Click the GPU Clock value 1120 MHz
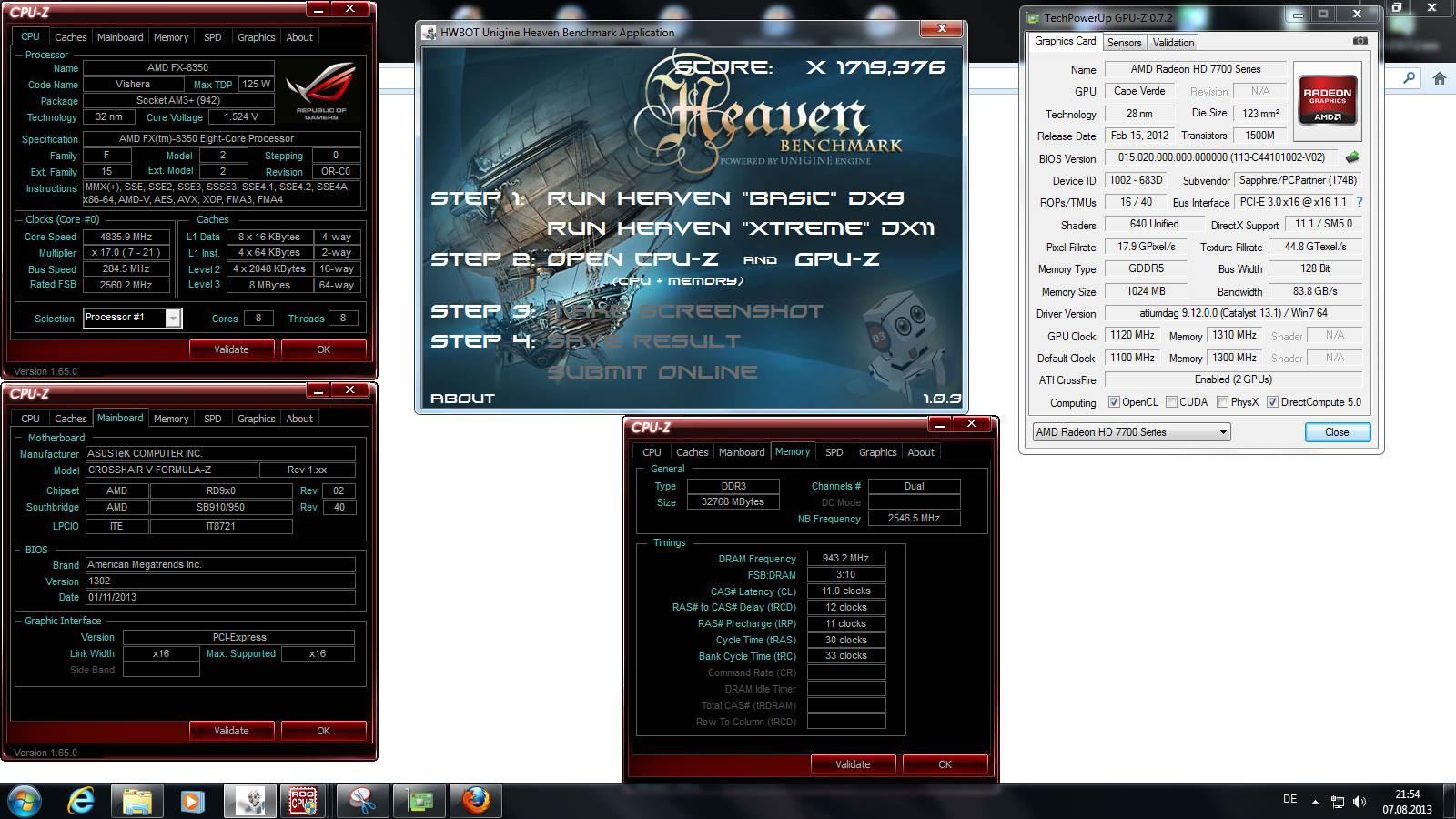 [x=1133, y=335]
